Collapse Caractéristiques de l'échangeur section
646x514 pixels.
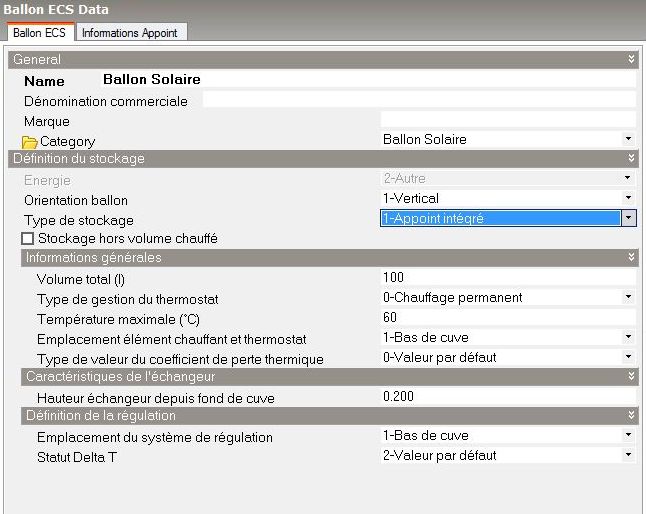(631, 376)
